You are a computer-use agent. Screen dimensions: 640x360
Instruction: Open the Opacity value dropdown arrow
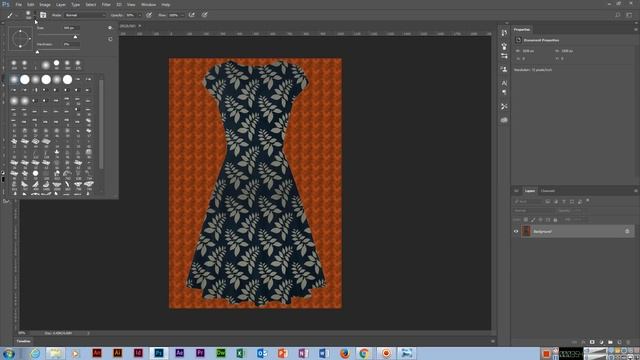point(140,15)
